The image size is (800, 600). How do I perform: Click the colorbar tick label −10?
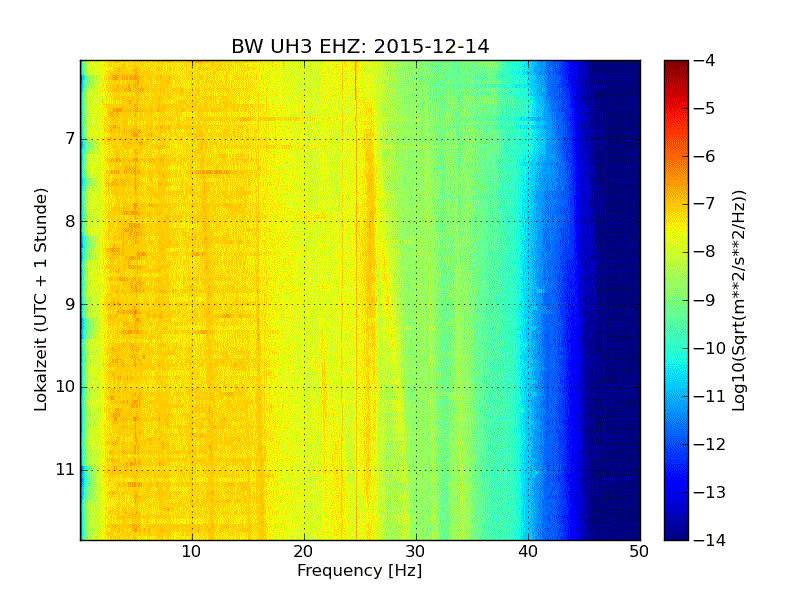(710, 348)
